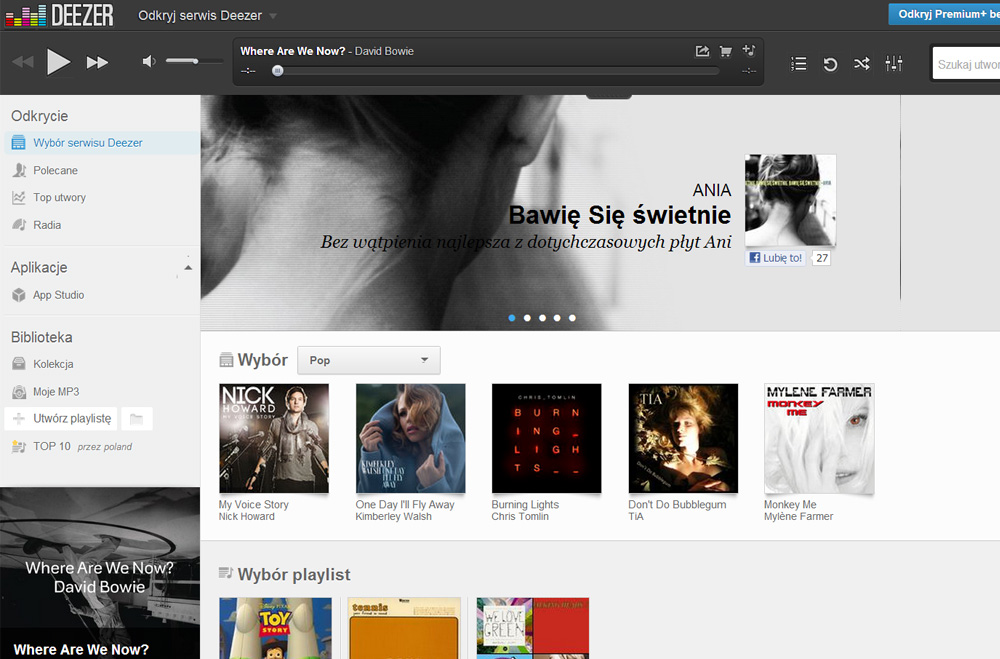Open the Pop genre dropdown
The height and width of the screenshot is (659, 1000).
(x=369, y=360)
